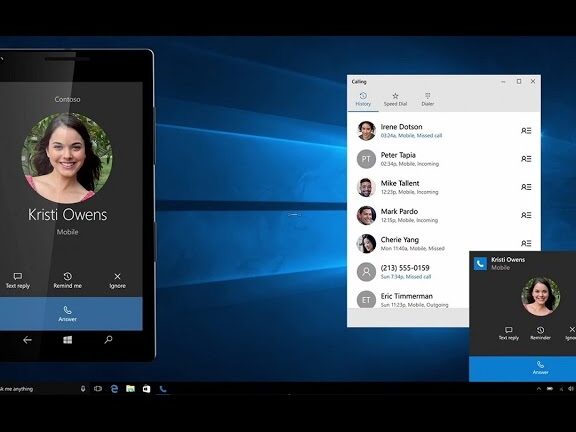The width and height of the screenshot is (576, 432).
Task: Select the Mike Tallent call entry
Action: [444, 187]
